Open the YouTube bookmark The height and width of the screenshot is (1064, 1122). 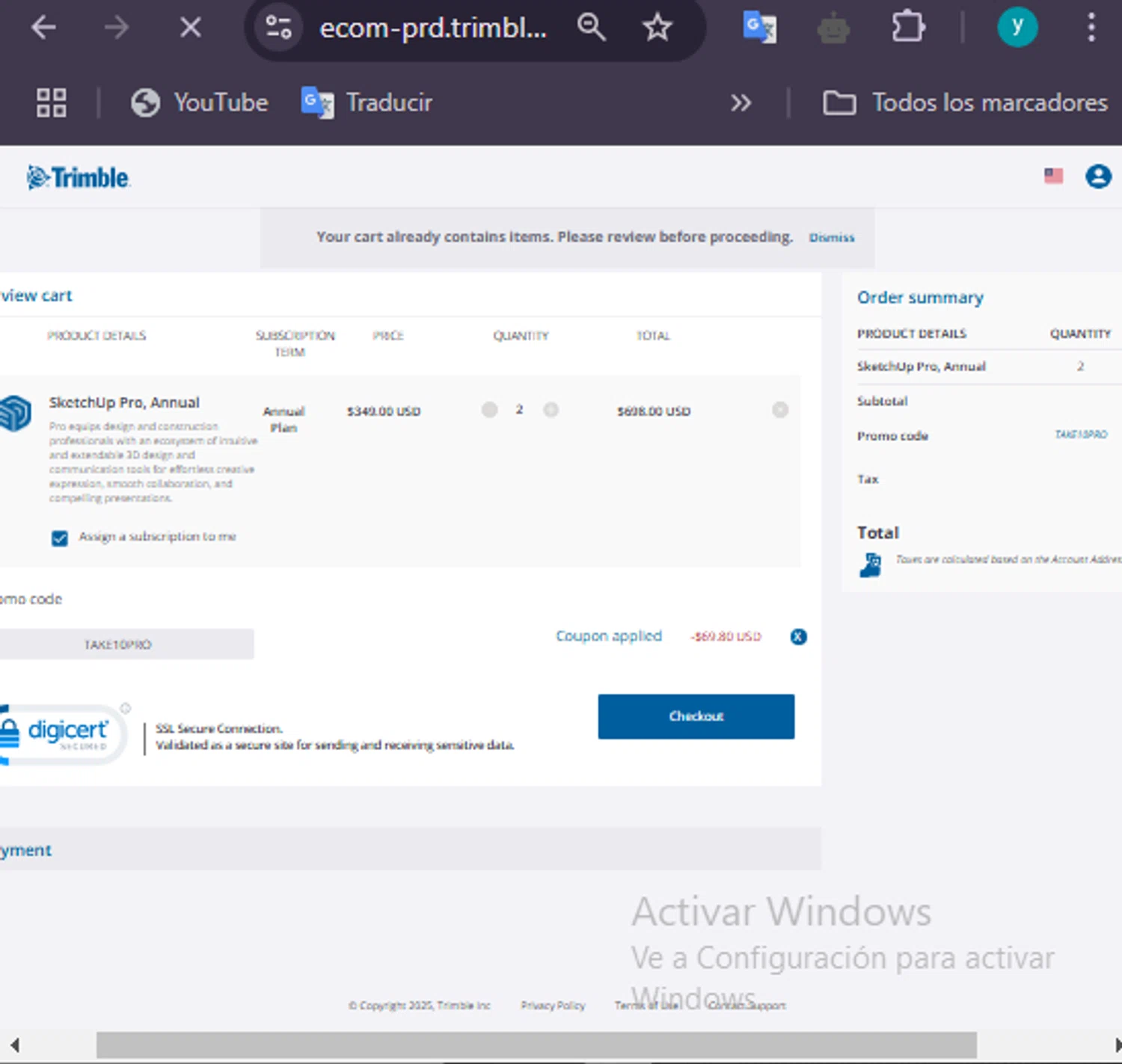(x=200, y=102)
